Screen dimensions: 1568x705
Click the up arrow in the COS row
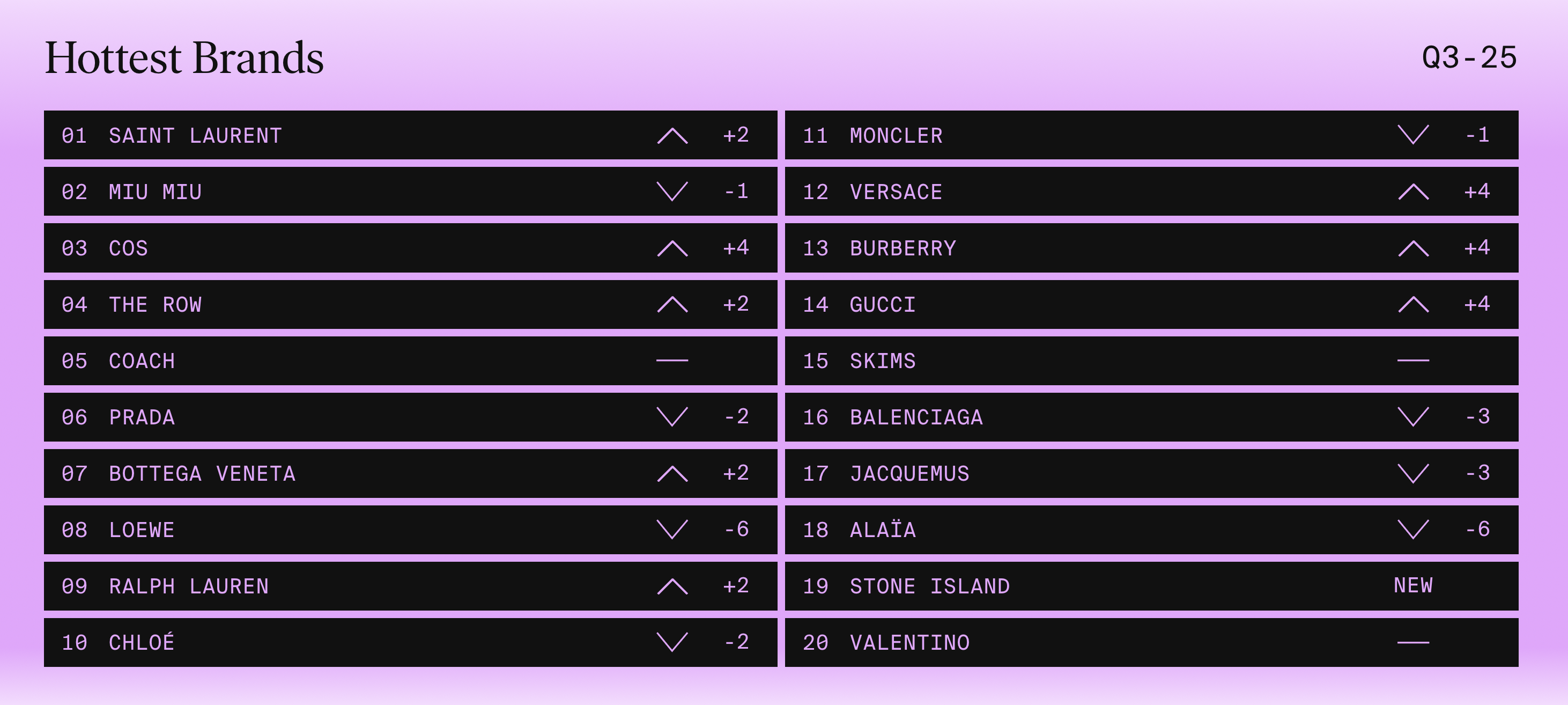pyautogui.click(x=672, y=248)
